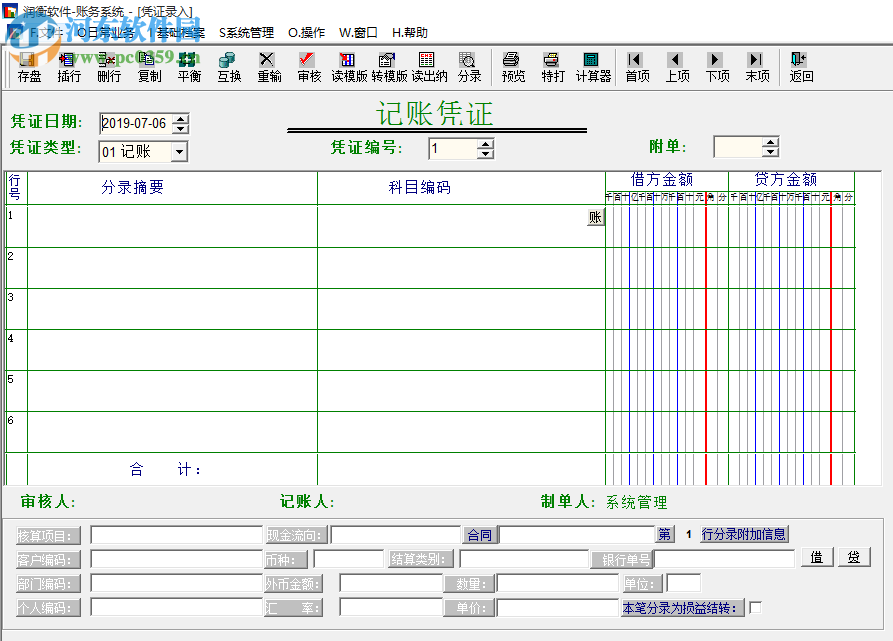Click the 现金流向 input field
This screenshot has width=893, height=641.
click(396, 535)
